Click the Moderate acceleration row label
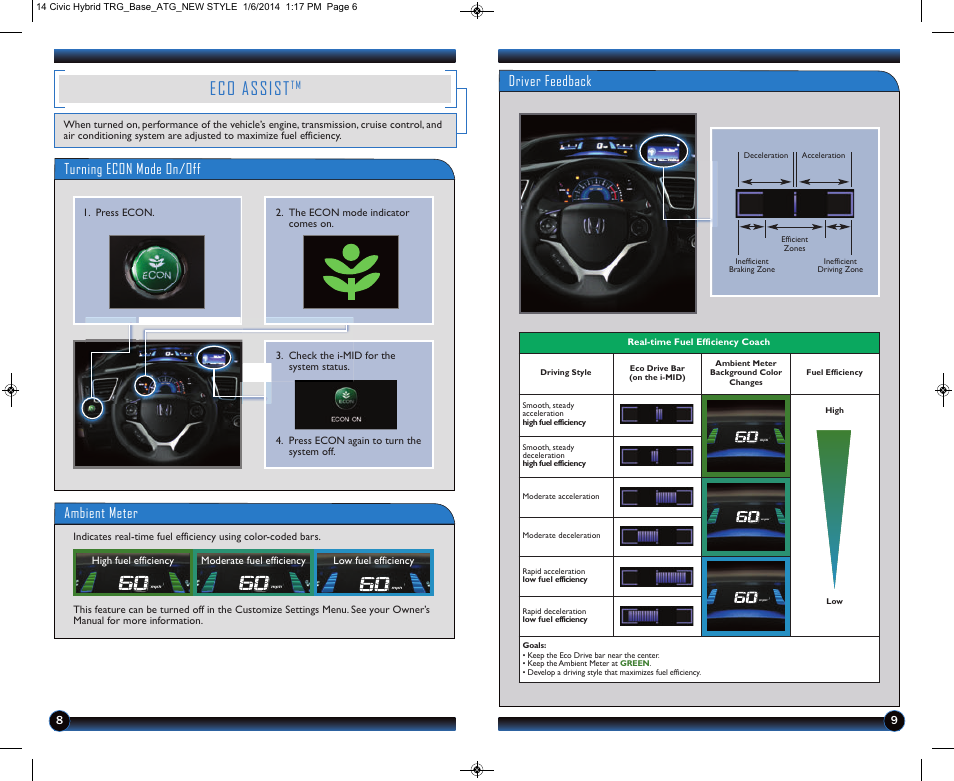Image resolution: width=954 pixels, height=781 pixels. click(x=560, y=496)
